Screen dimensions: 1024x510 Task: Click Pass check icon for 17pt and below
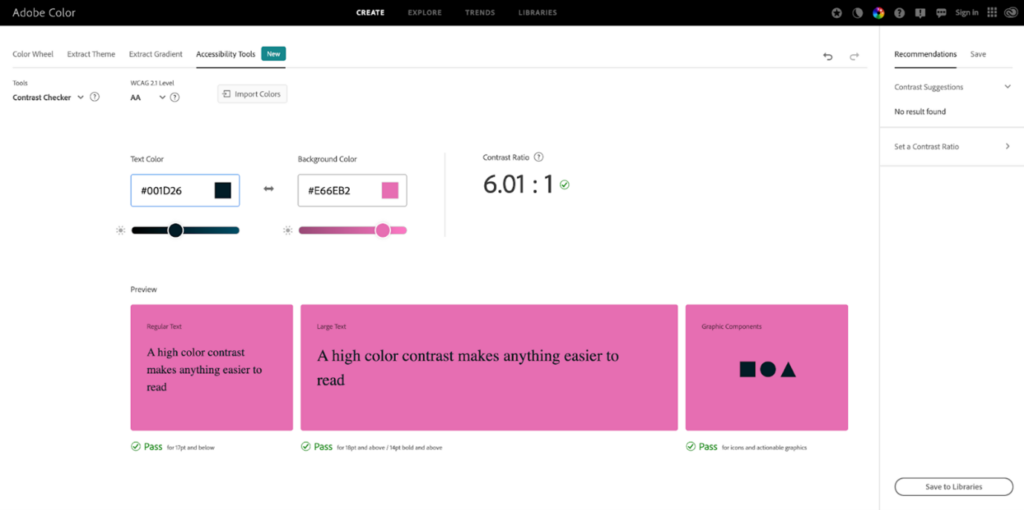136,447
